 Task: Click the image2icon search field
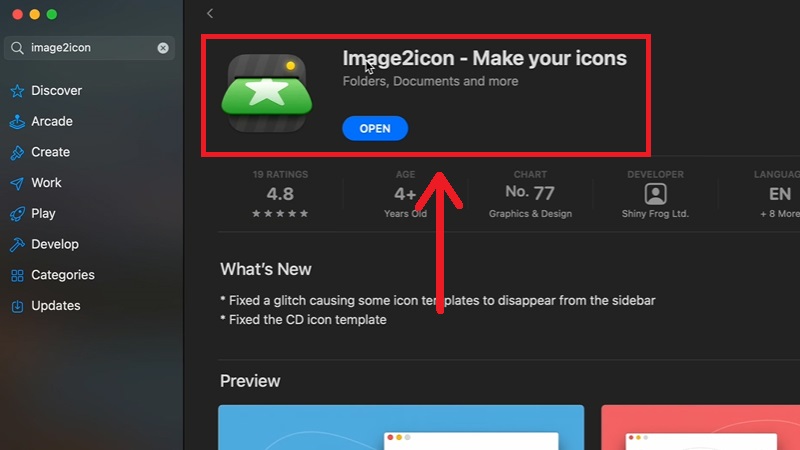tap(89, 48)
